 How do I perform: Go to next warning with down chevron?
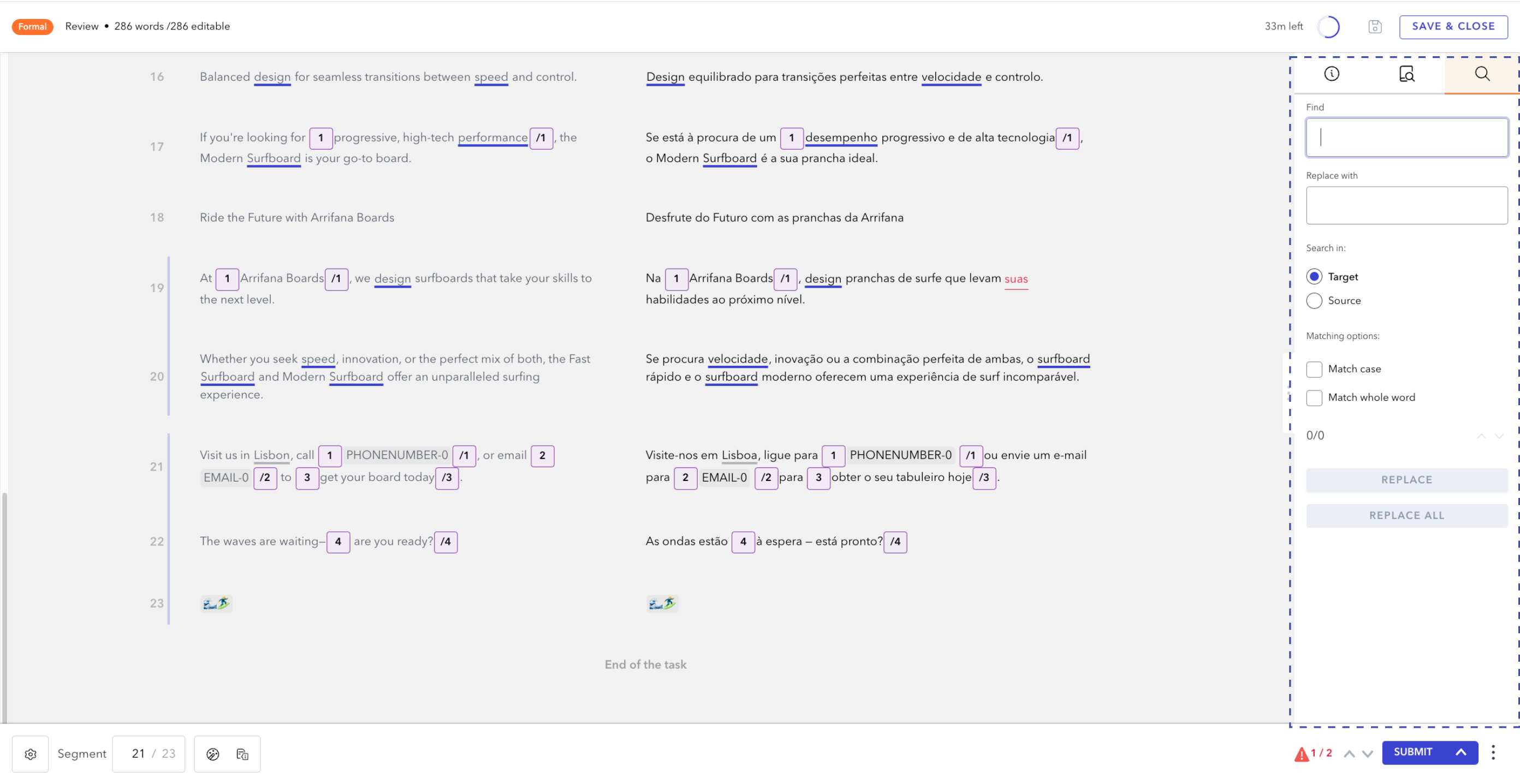(x=1367, y=753)
